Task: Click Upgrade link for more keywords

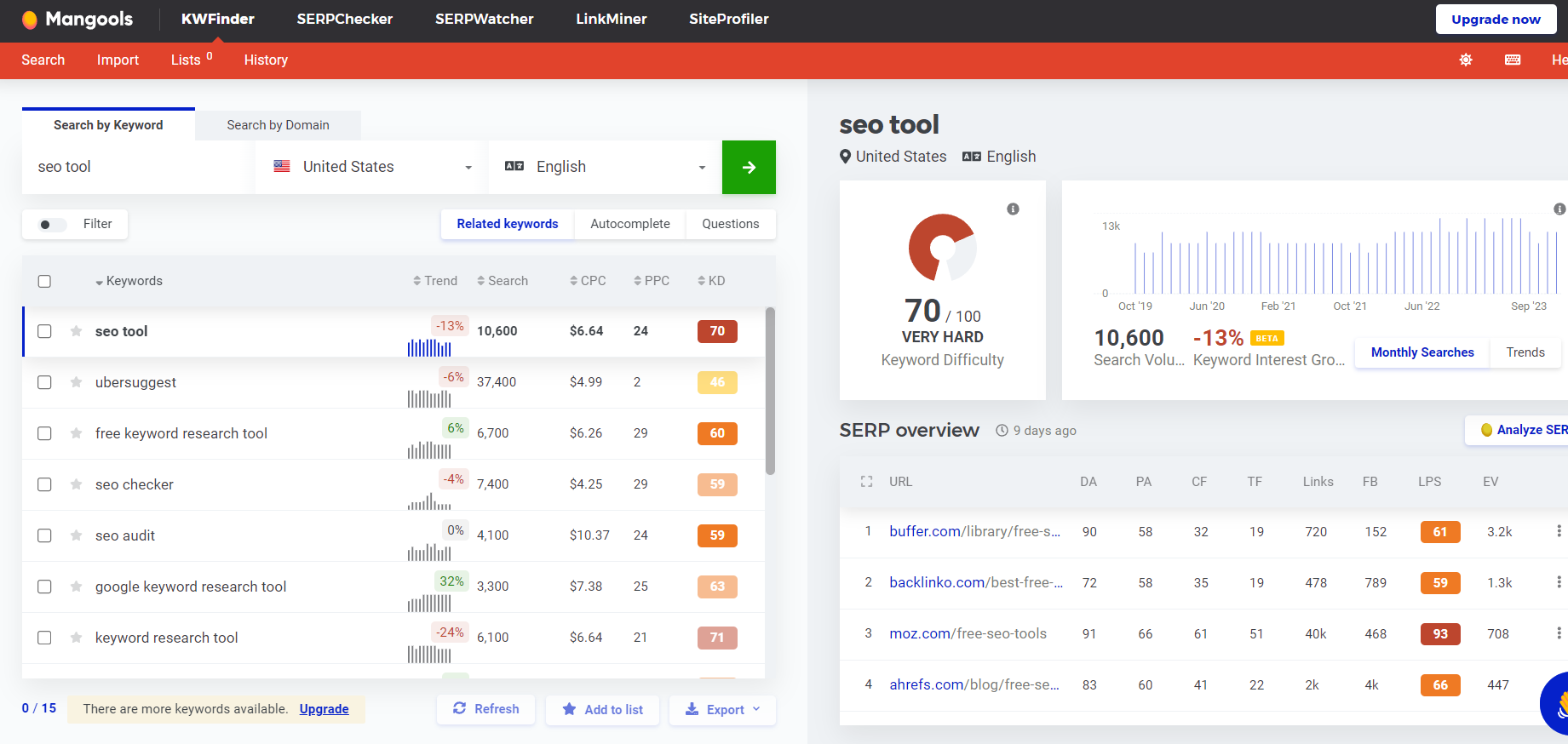Action: (x=324, y=709)
